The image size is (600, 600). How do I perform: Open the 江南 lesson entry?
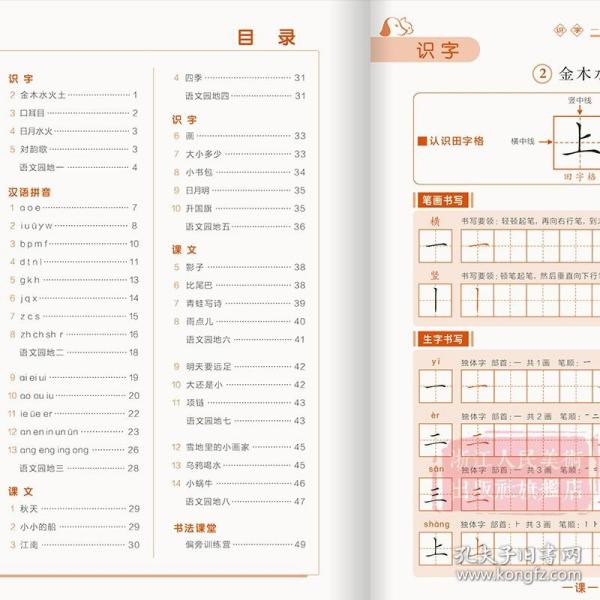point(29,544)
